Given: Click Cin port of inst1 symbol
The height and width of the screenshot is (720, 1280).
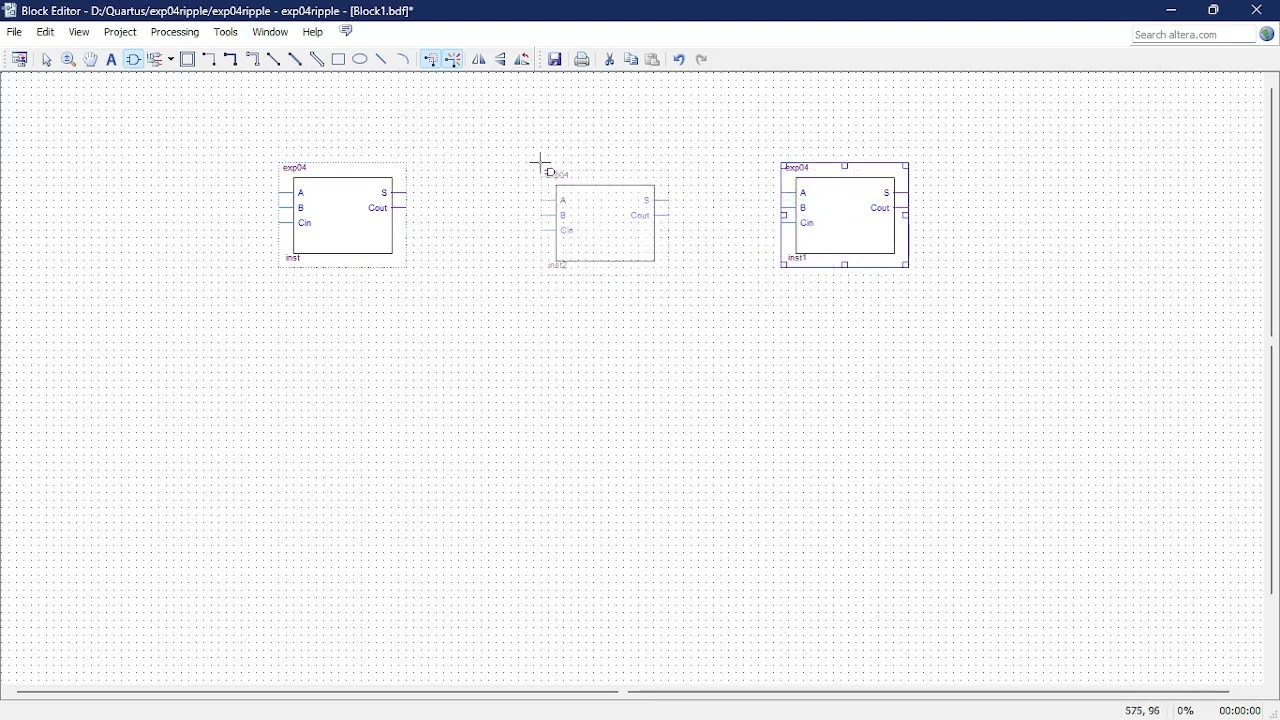Looking at the screenshot, I should (807, 223).
